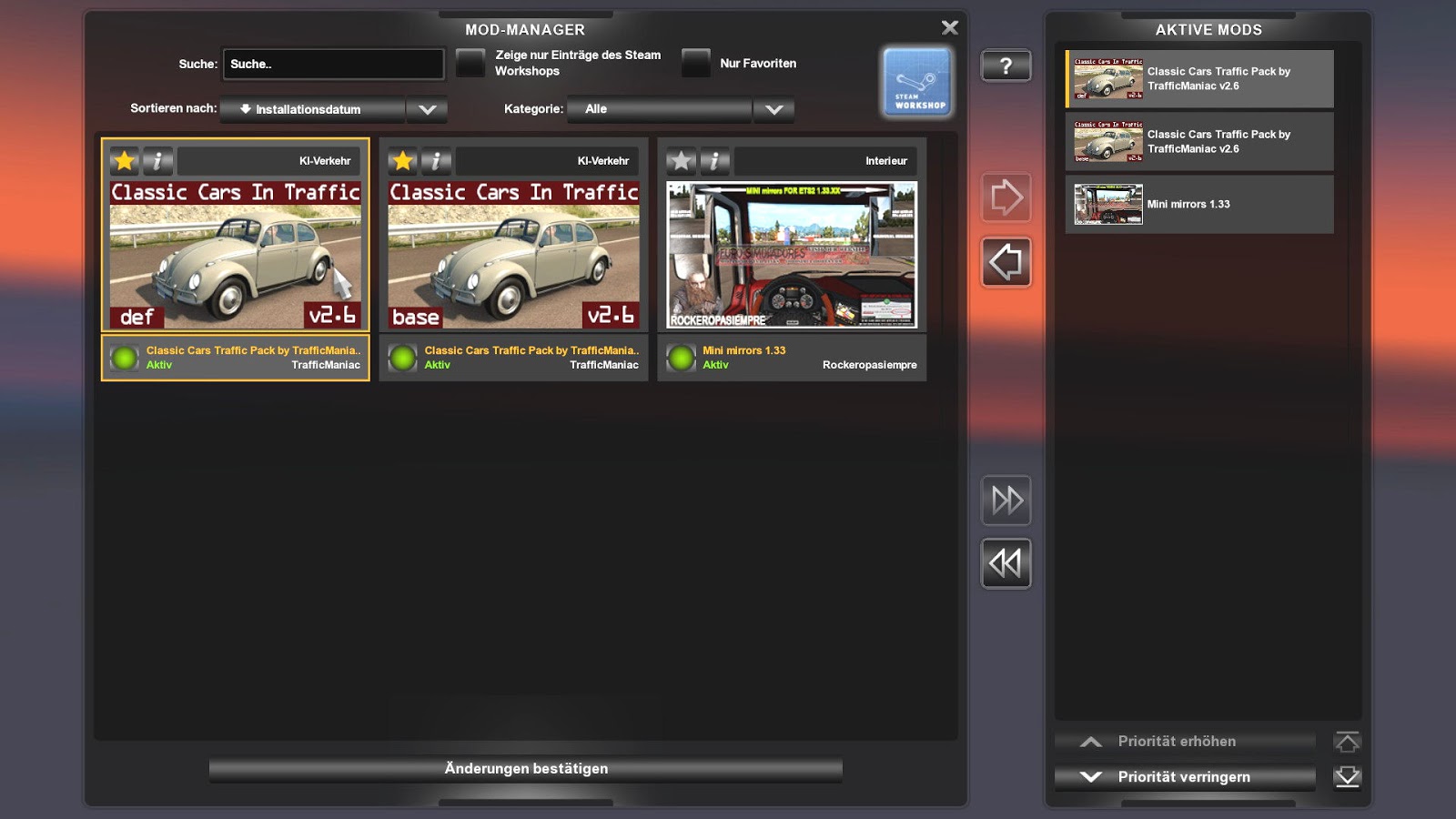Image resolution: width=1456 pixels, height=819 pixels.
Task: Click 'Priorität verringern' button
Action: click(1185, 777)
